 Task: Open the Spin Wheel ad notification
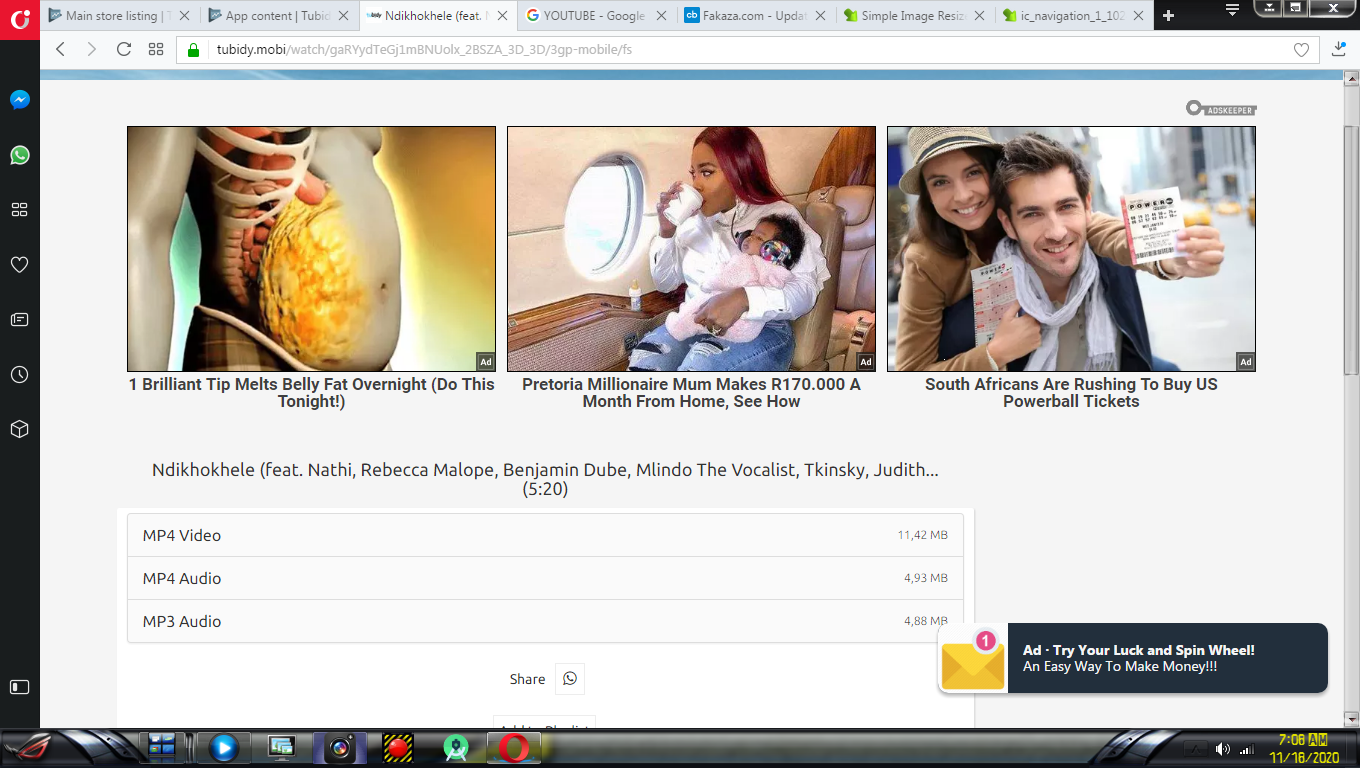coord(1133,658)
